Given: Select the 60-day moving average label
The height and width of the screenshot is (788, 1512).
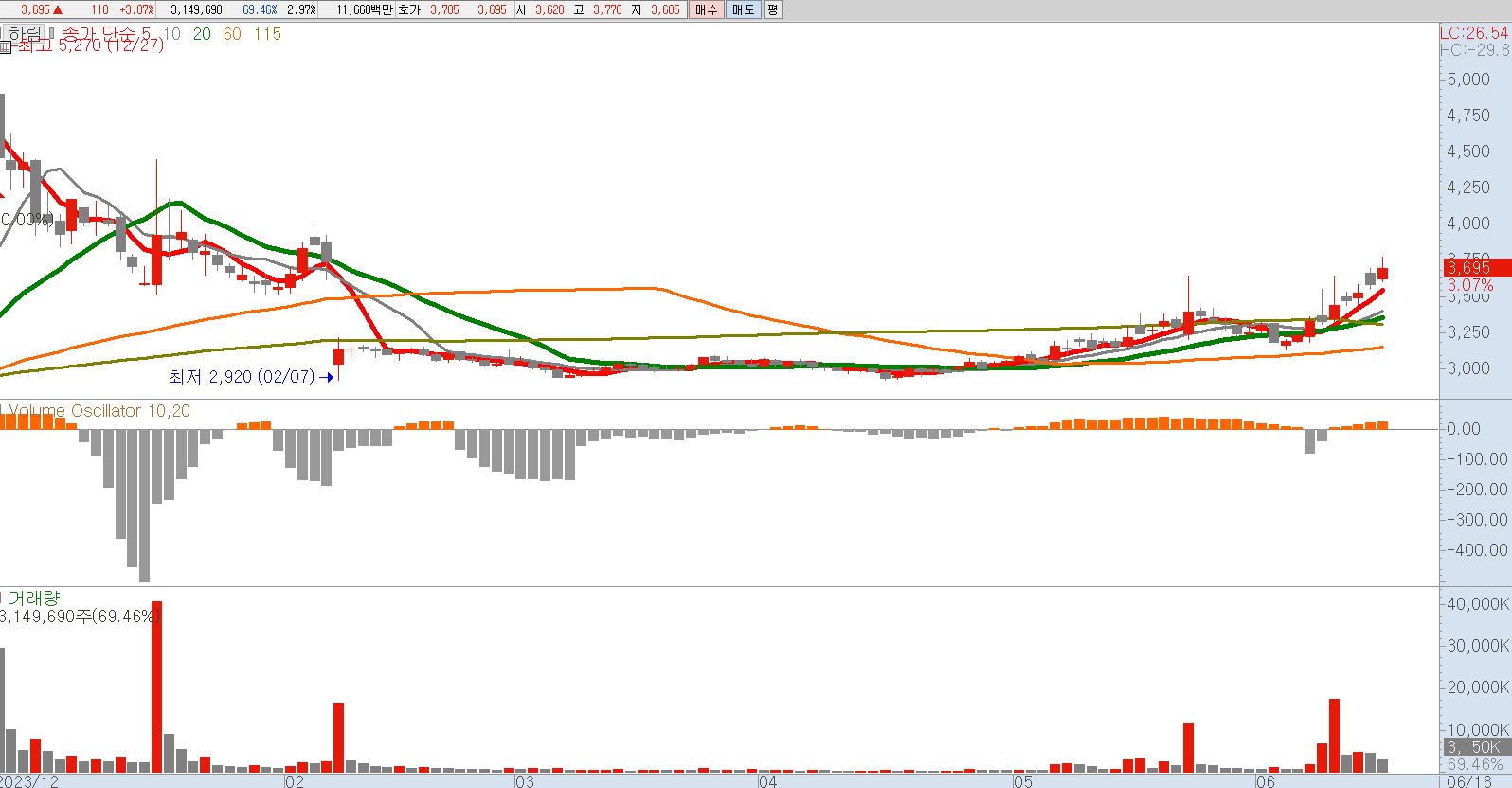Looking at the screenshot, I should (x=232, y=34).
